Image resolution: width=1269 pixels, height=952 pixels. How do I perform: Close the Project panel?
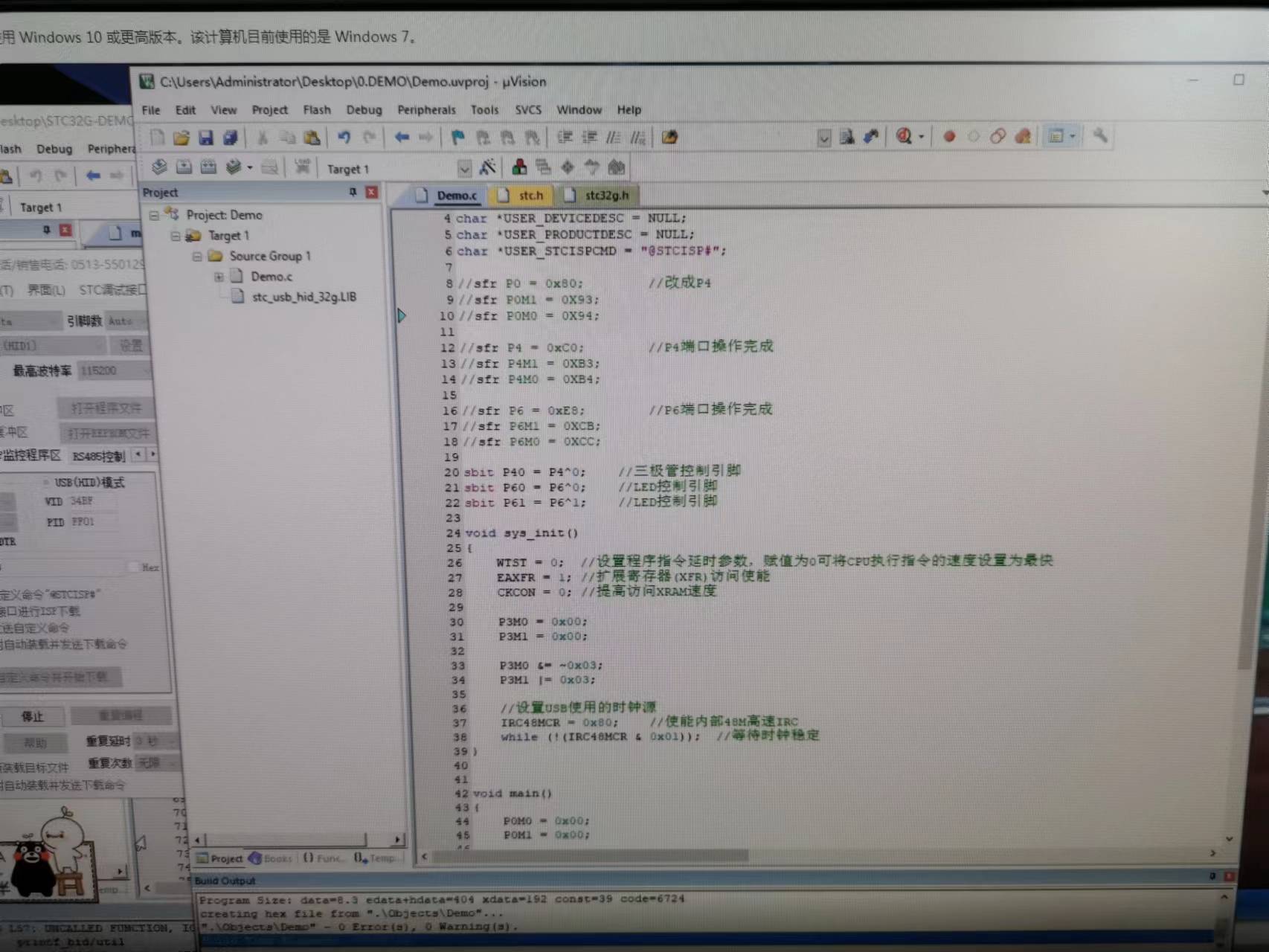point(371,192)
